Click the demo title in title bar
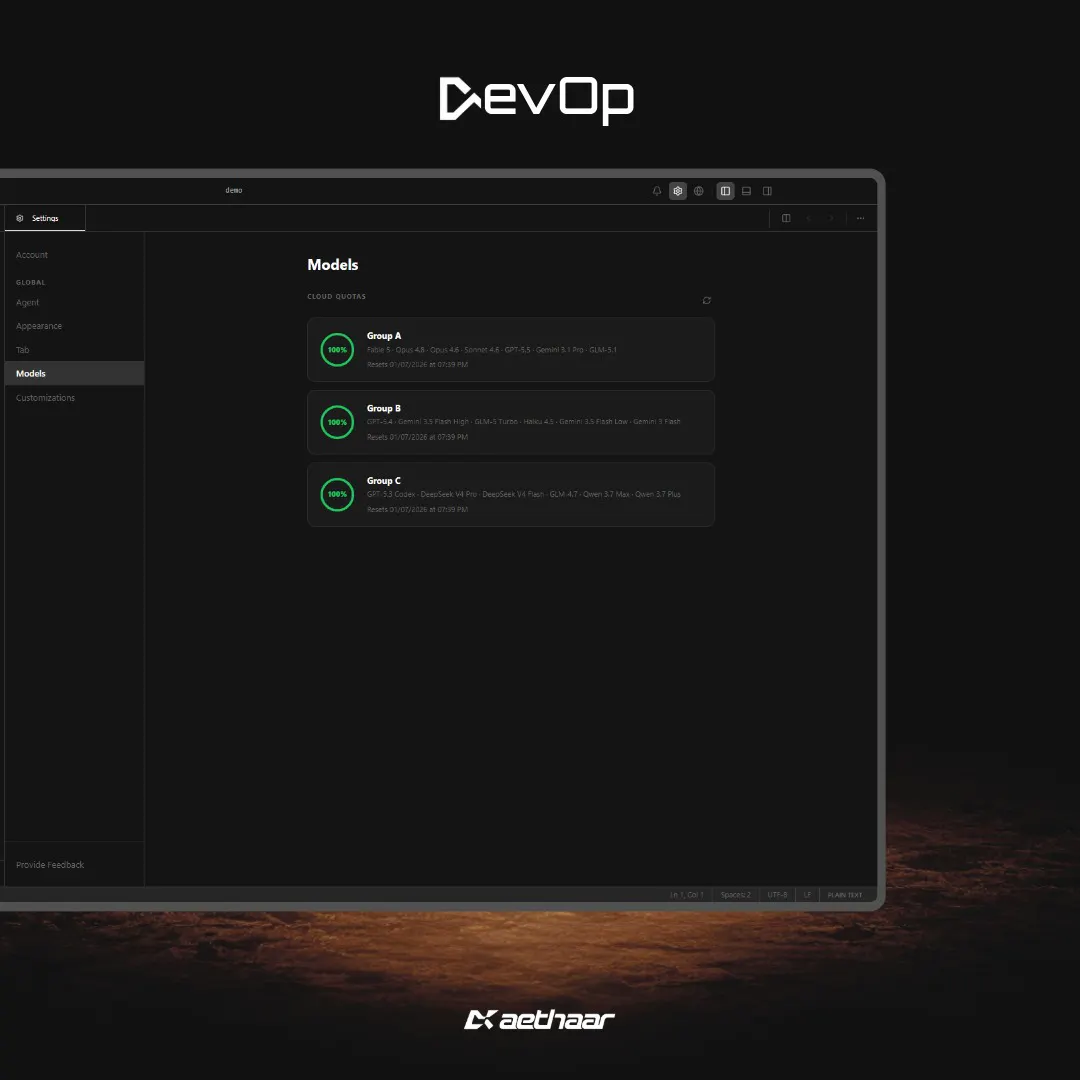The image size is (1080, 1080). (233, 190)
